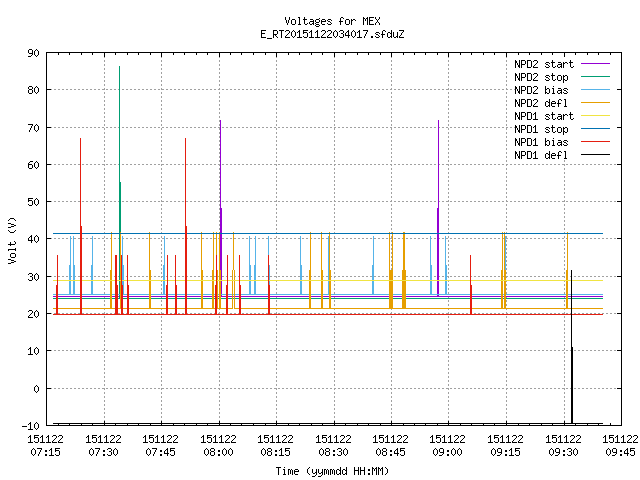Click the 'Time (yymmdd HH:MM)' x-axis label
This screenshot has width=640, height=480.
click(332, 471)
